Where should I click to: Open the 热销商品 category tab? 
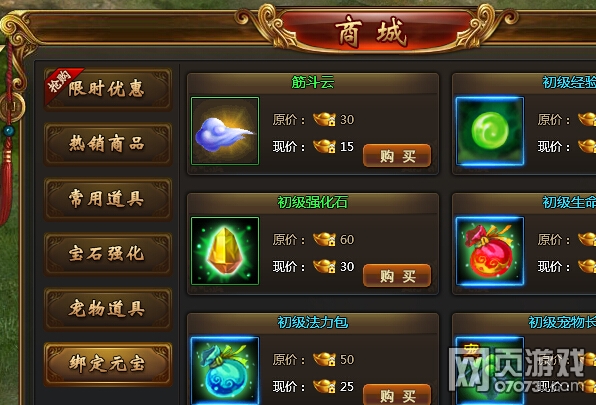(108, 144)
